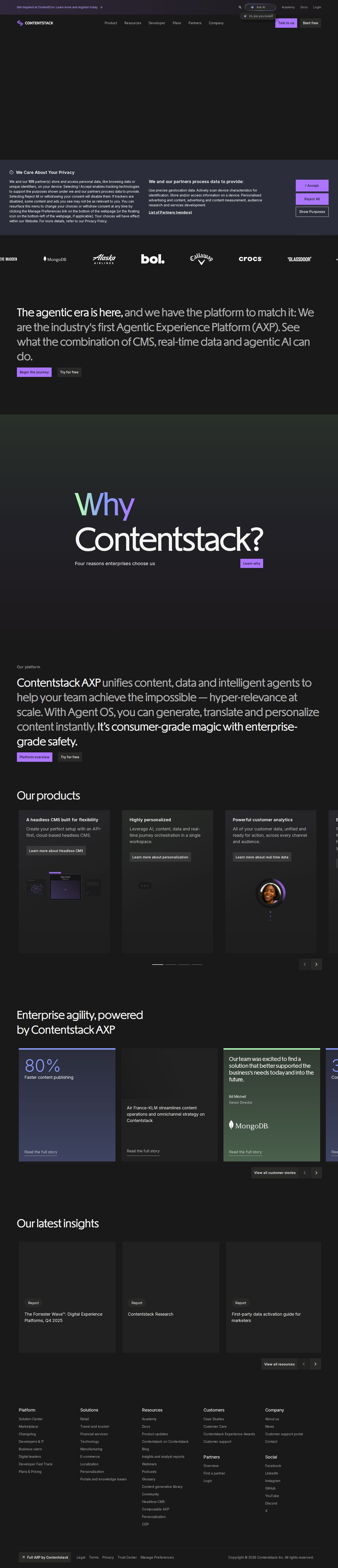This screenshot has width=338, height=1568.
Task: Click the Learn why button
Action: (252, 564)
